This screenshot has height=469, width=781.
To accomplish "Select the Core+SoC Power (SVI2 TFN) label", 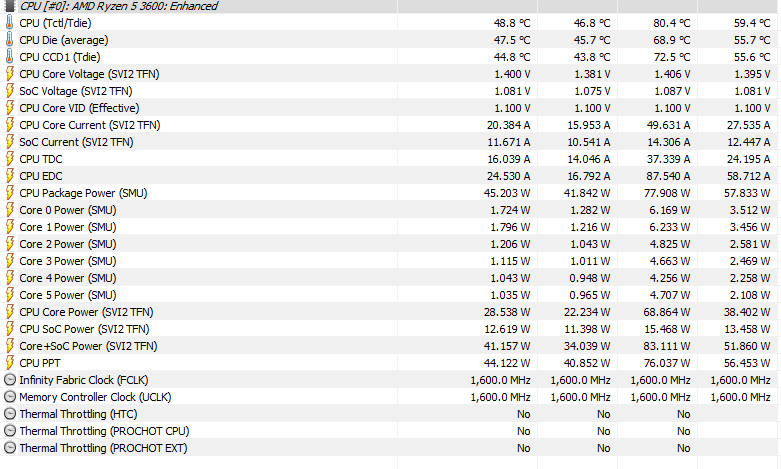I will (x=88, y=346).
